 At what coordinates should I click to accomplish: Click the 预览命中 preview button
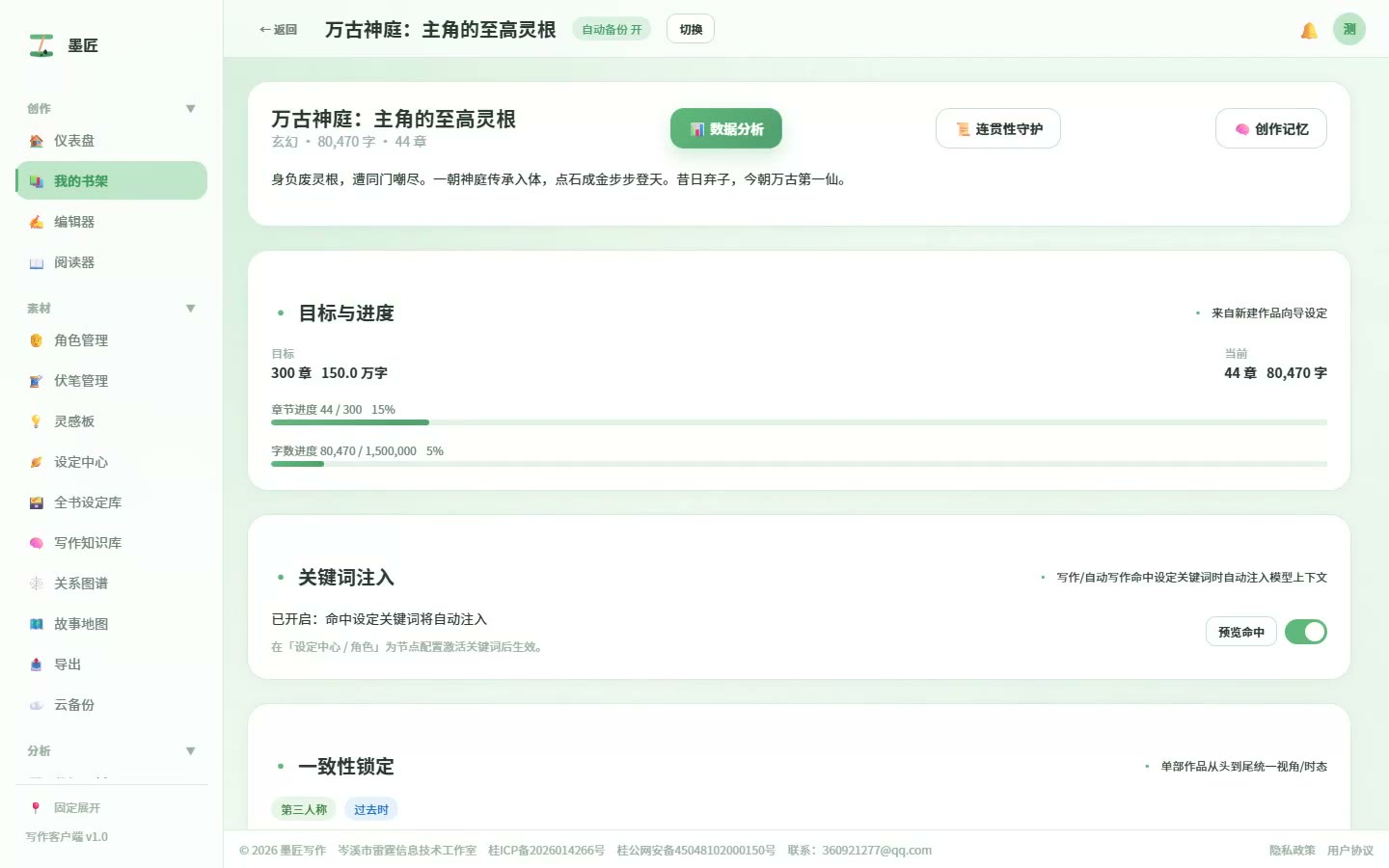(x=1241, y=632)
